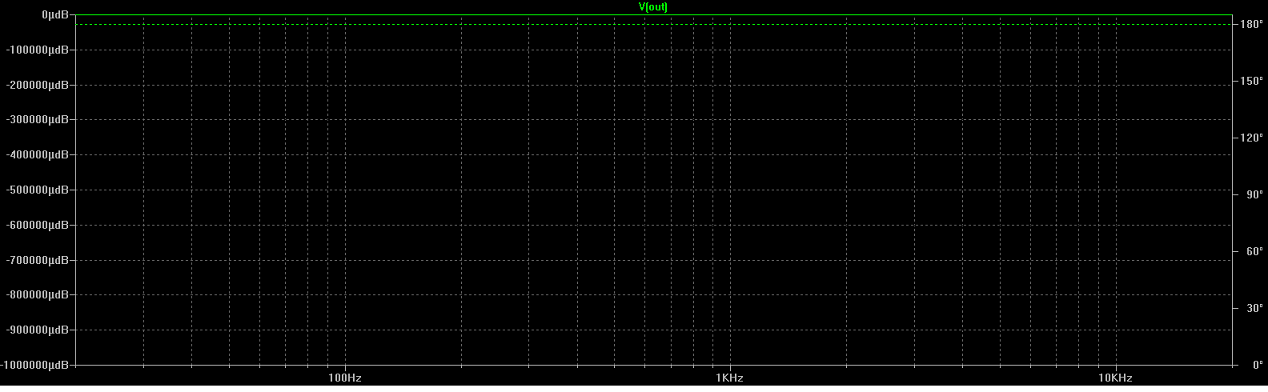Click the 1KHz frequency axis label

[x=729, y=378]
